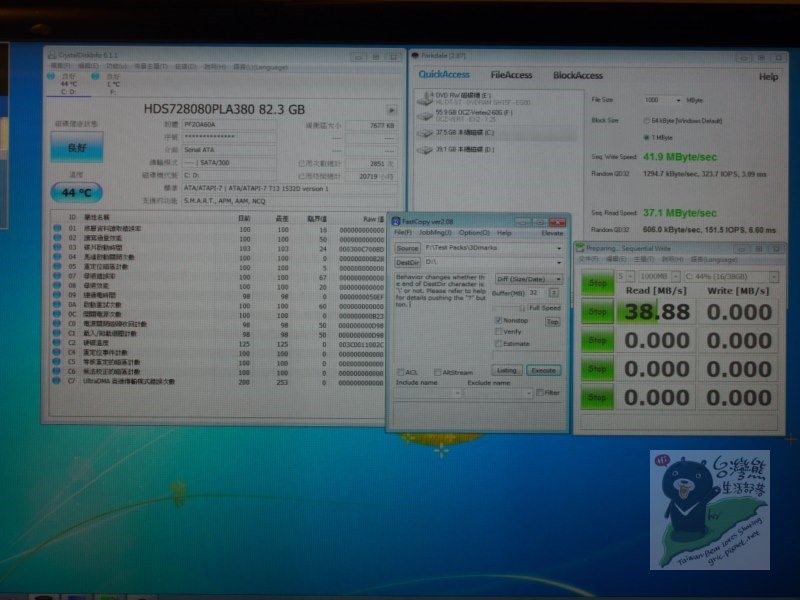Image resolution: width=800 pixels, height=600 pixels.
Task: Select the 1 MByte block size radio
Action: [647, 137]
